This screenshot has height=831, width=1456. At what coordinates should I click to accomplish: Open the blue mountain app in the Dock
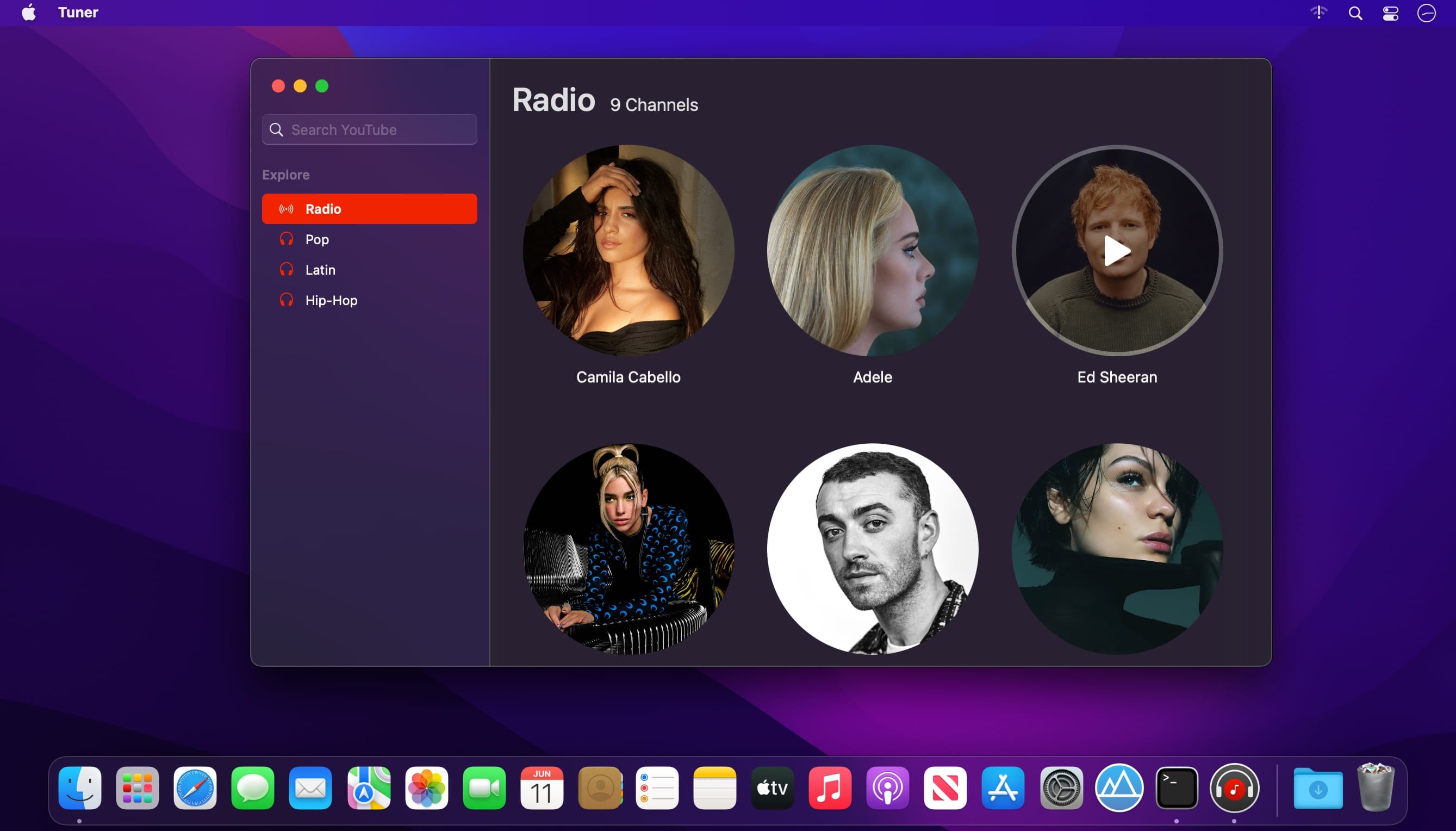[x=1119, y=787]
